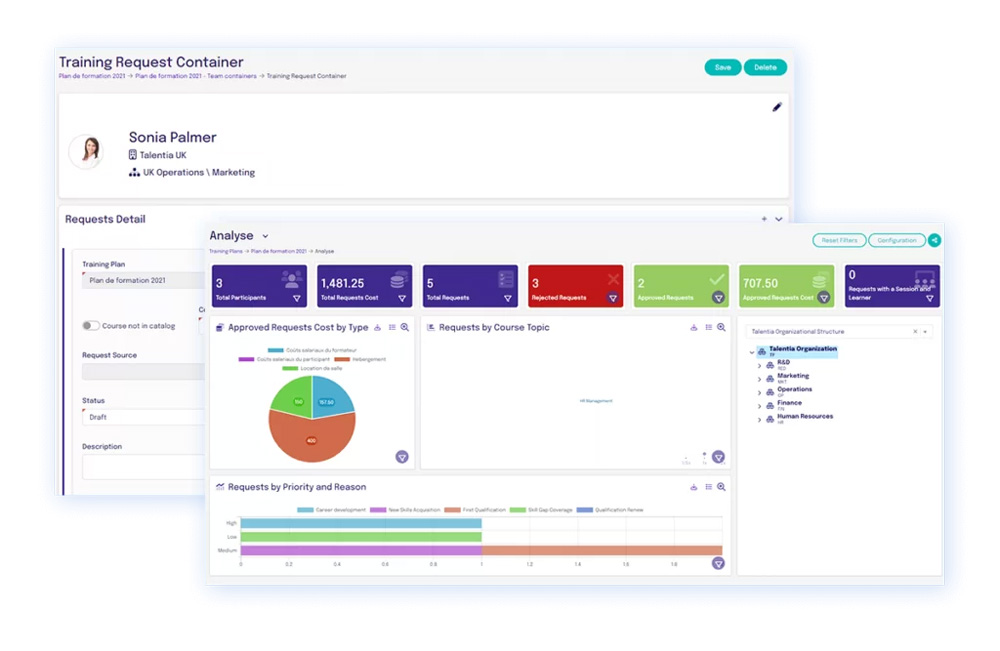This screenshot has height=651, width=1000.
Task: Click the filter button on pie chart panel
Action: pos(402,457)
